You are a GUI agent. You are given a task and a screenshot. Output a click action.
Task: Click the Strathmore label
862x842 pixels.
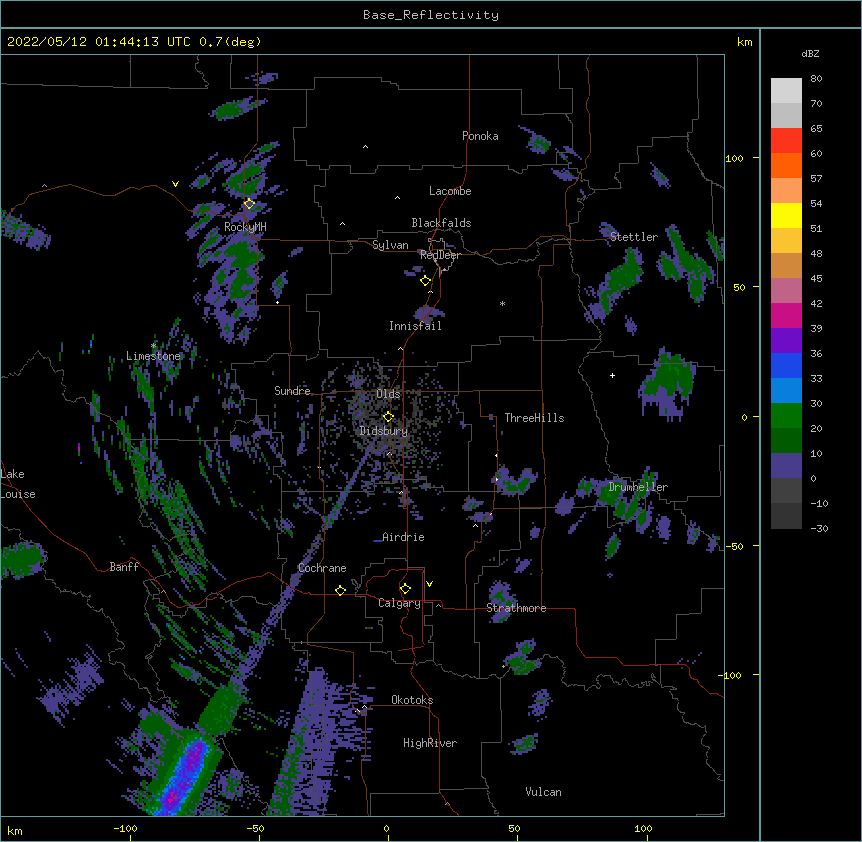click(516, 608)
